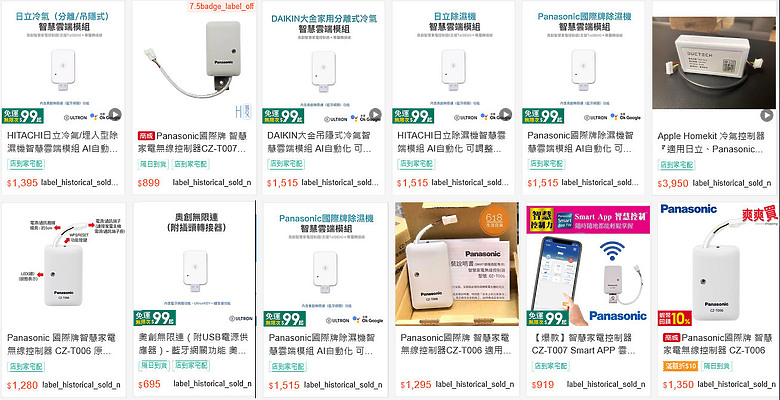Play video on DAIKIN大金 product thumbnail
Viewport: 780px width, 400px height.
coord(375,114)
